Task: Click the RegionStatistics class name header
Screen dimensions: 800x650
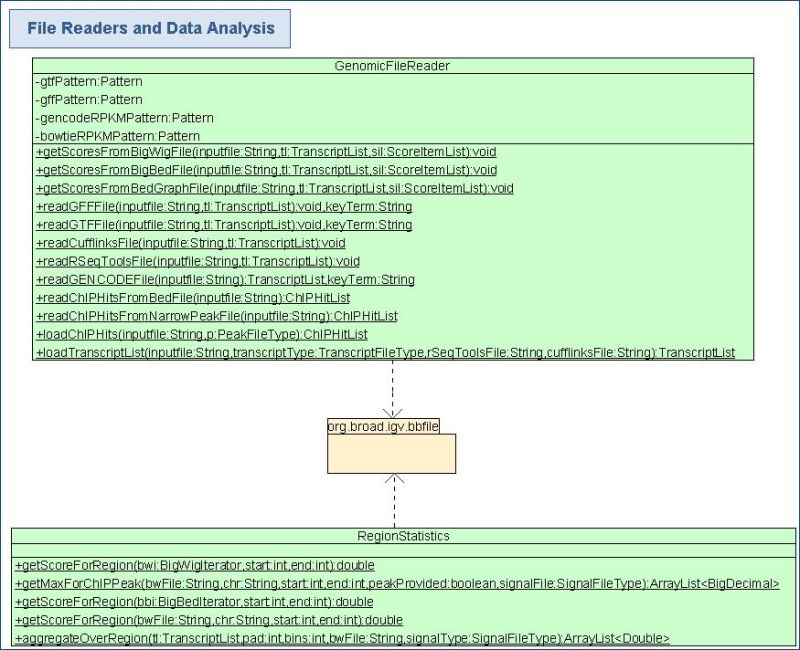Action: tap(403, 536)
